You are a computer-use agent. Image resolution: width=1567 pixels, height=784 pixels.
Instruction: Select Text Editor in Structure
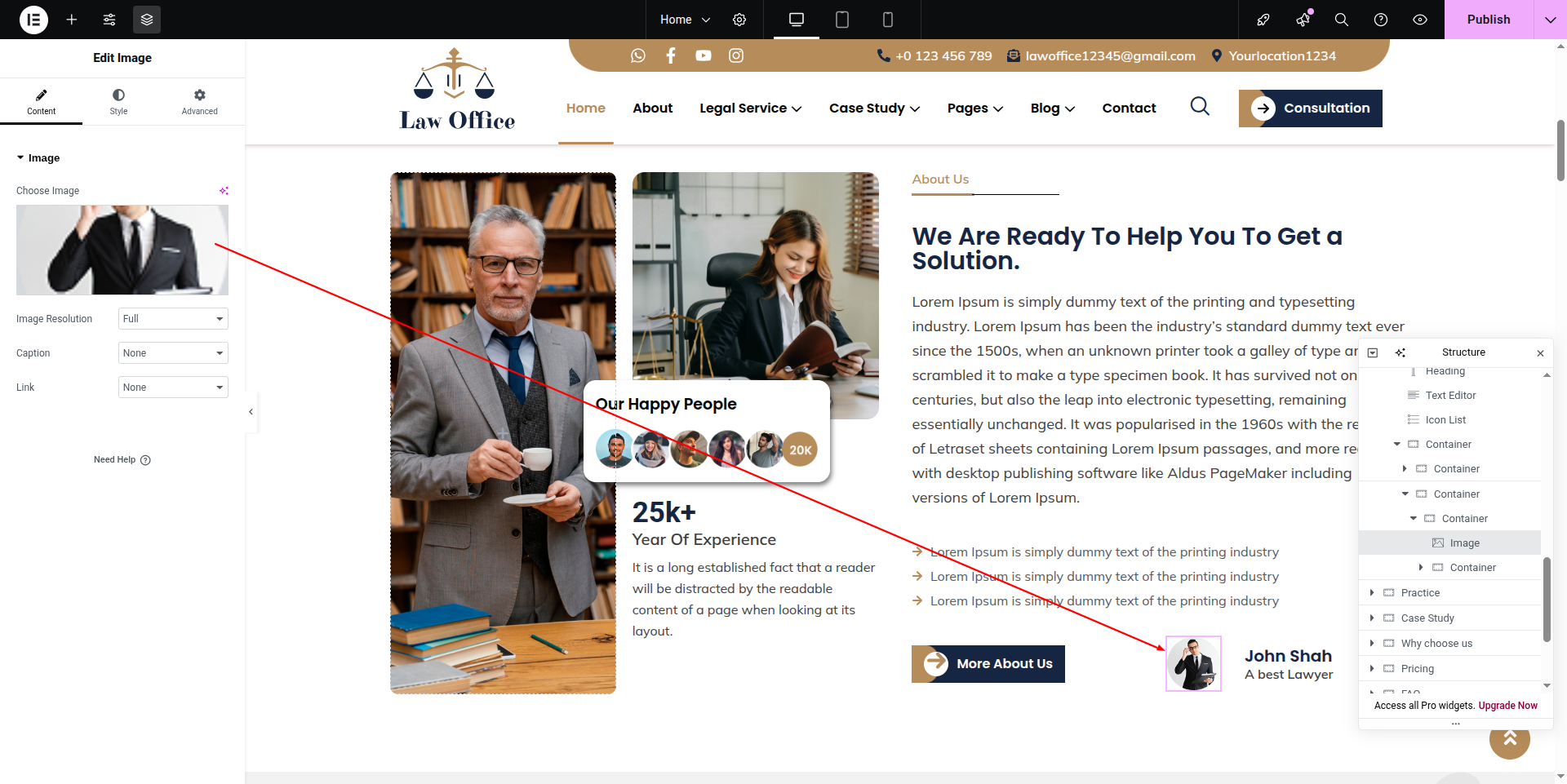pos(1450,396)
